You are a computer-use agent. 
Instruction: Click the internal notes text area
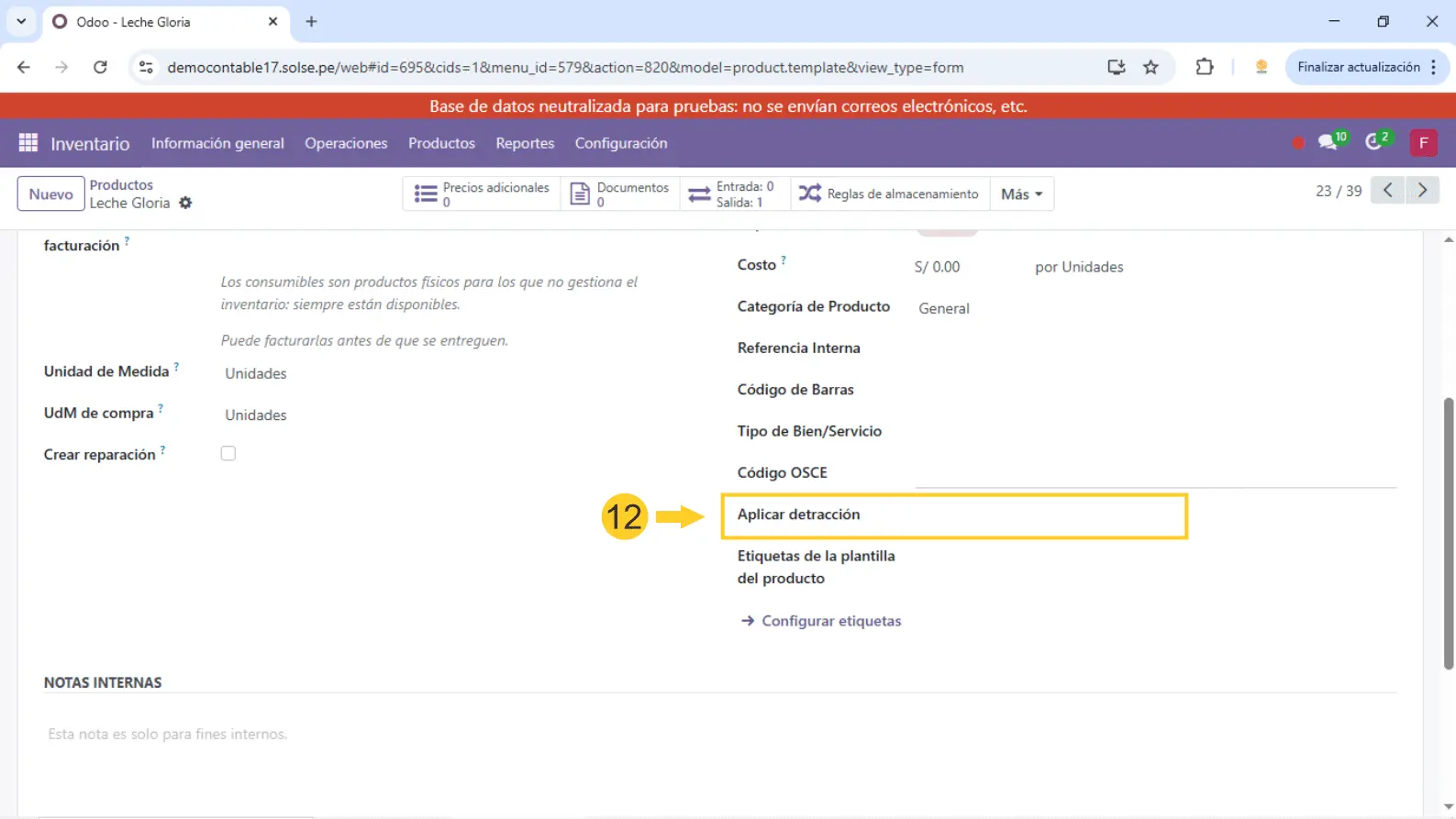point(720,734)
